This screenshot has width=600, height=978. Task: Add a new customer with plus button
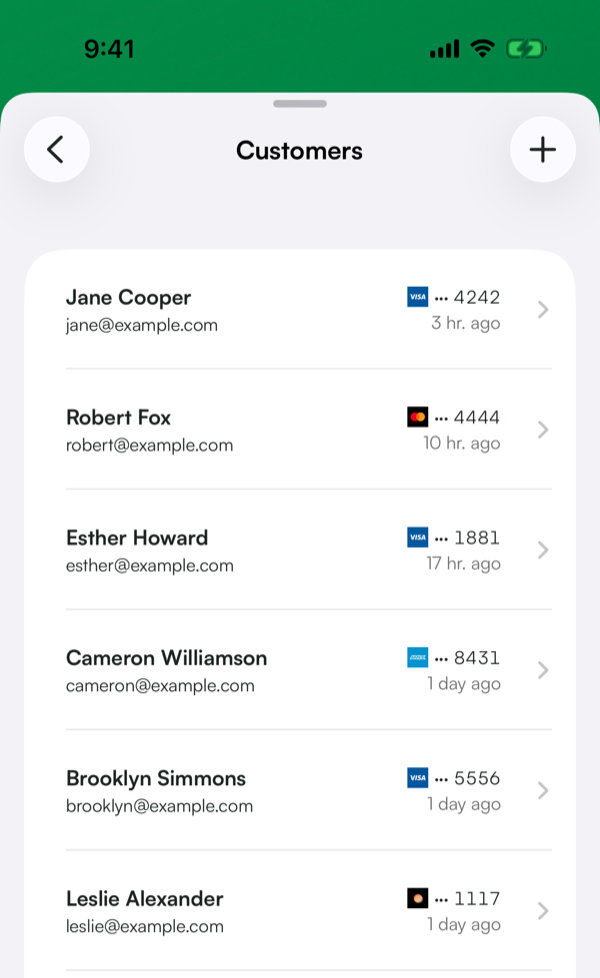543,150
